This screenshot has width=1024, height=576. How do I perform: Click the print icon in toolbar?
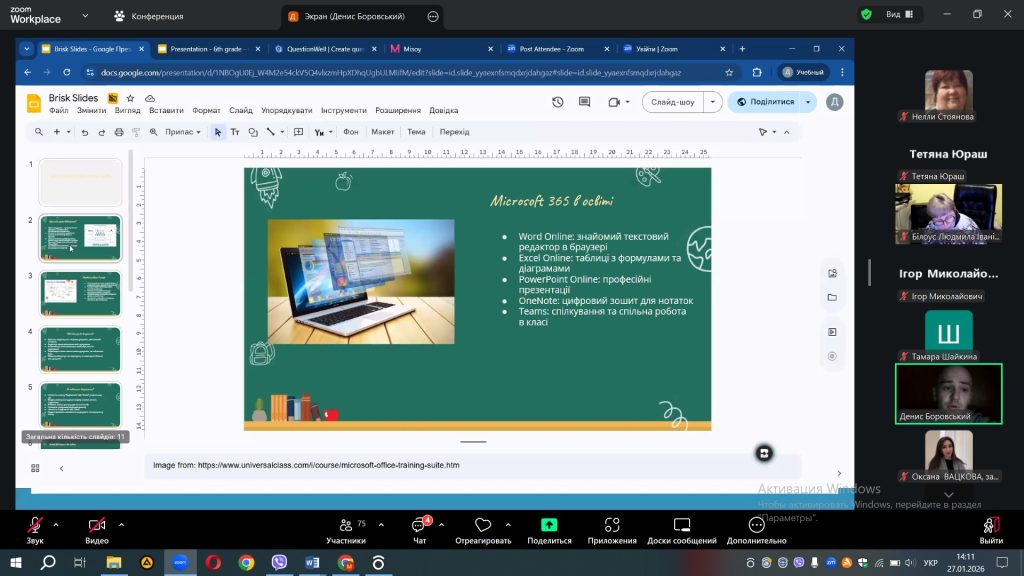(x=120, y=132)
